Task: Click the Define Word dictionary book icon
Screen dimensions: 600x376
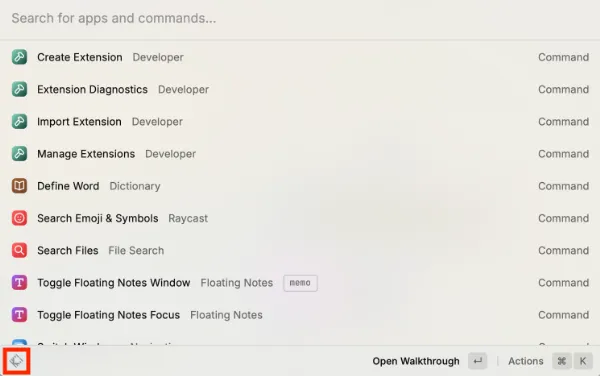Action: pyautogui.click(x=19, y=186)
